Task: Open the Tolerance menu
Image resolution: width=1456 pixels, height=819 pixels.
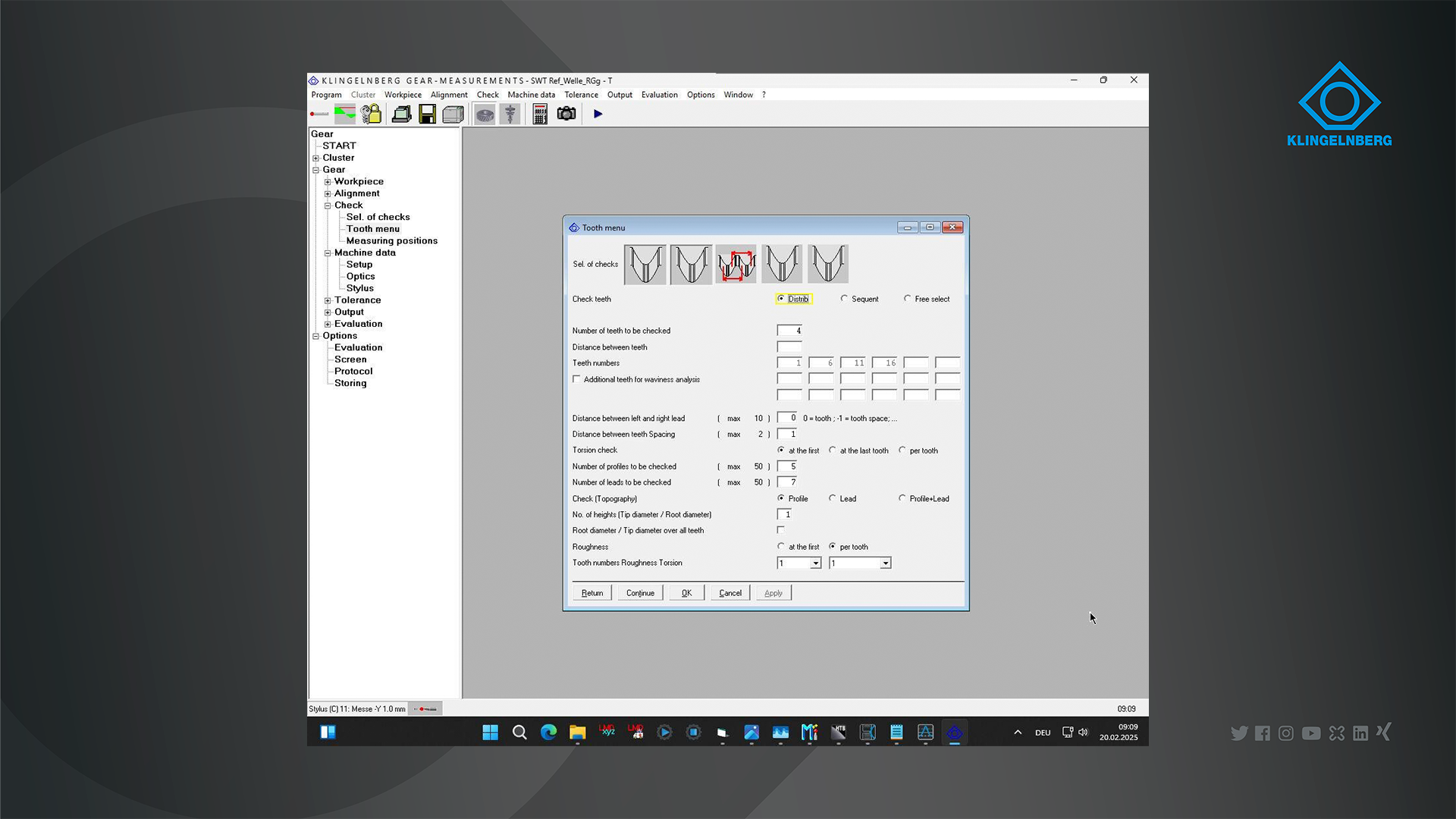Action: 581,95
